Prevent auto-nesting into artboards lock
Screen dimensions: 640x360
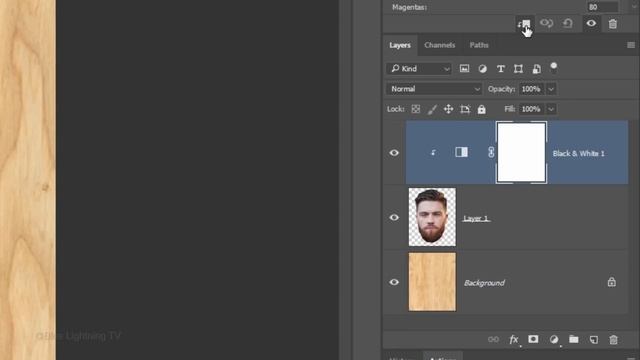pyautogui.click(x=465, y=109)
